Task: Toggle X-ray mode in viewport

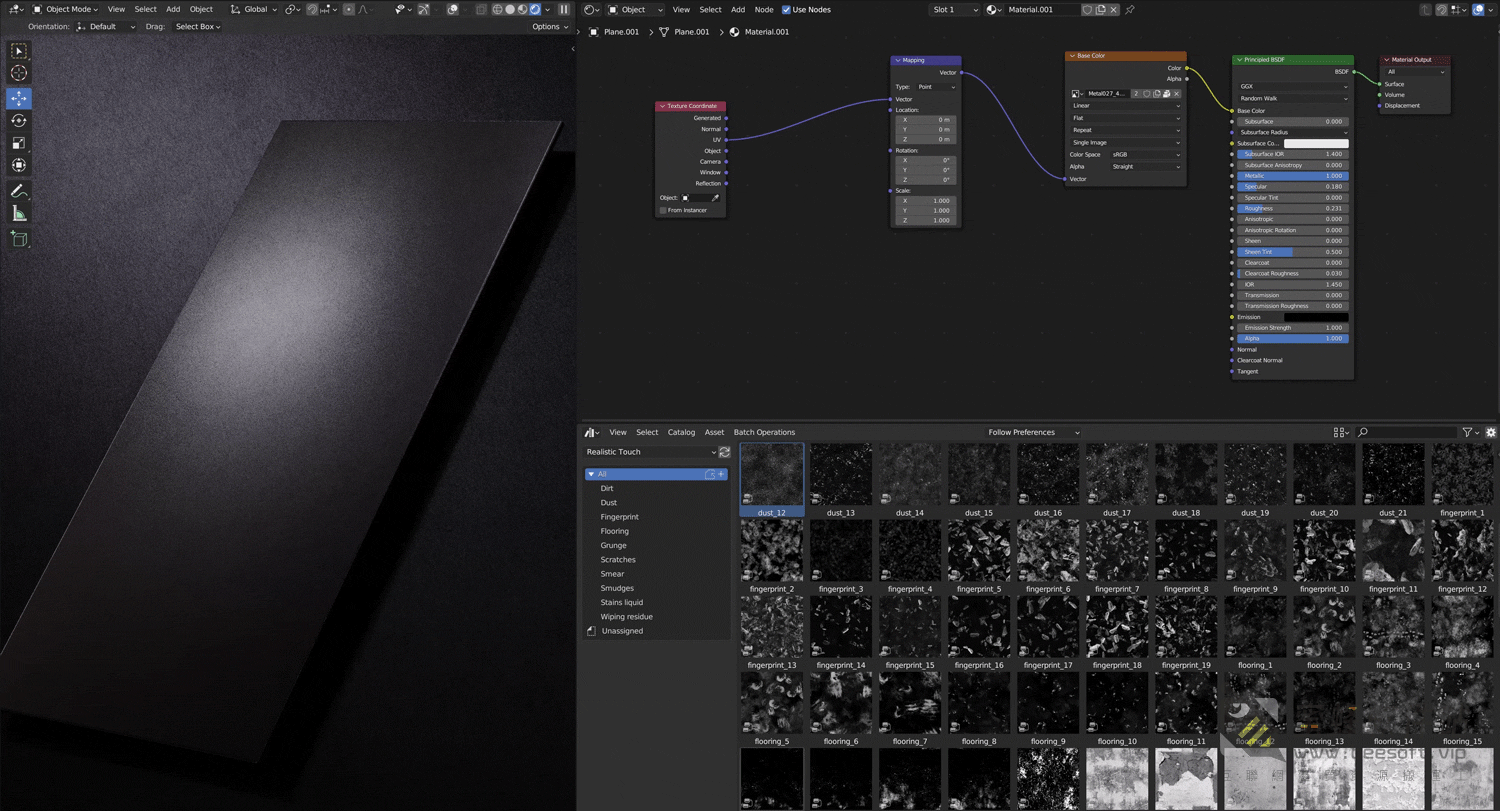Action: 481,9
